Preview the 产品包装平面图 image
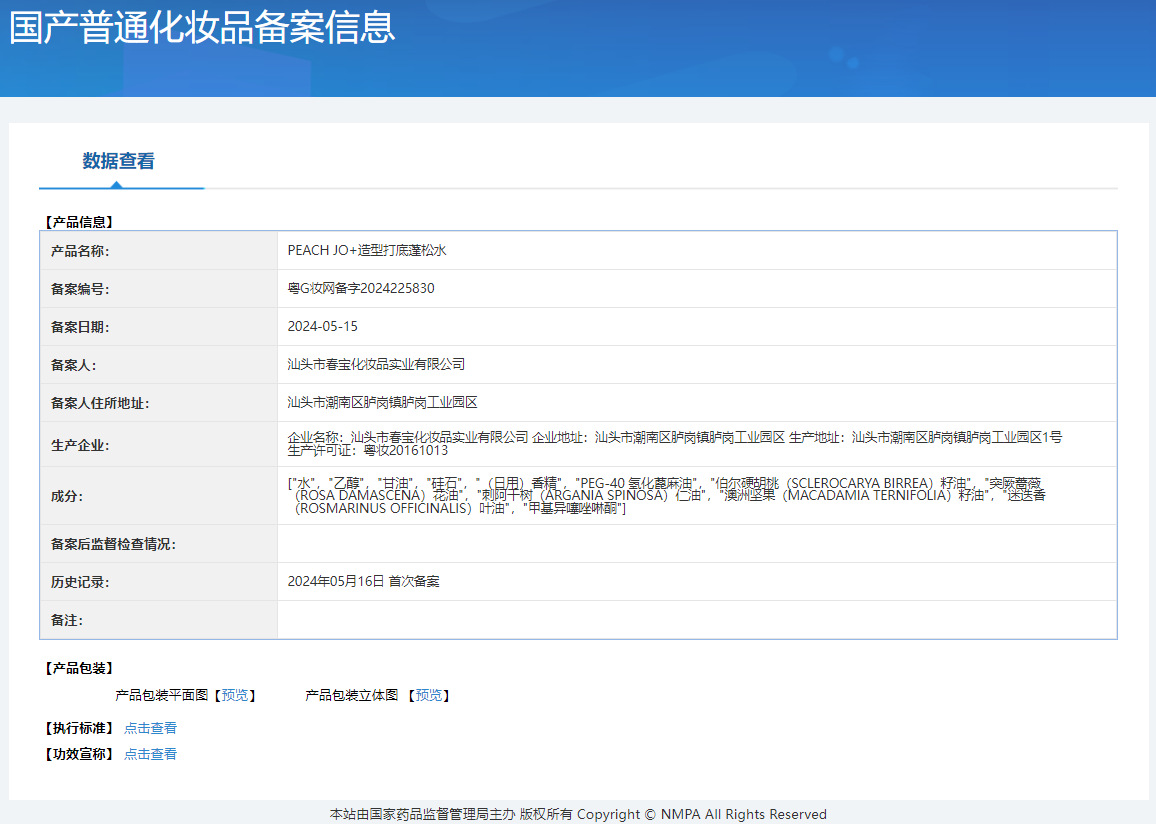Screen dimensions: 1156x824 click(234, 695)
